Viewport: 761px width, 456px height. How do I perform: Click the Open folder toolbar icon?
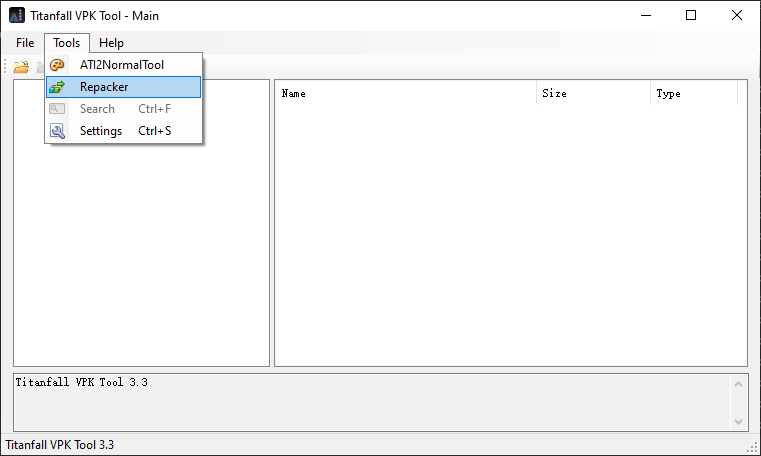point(21,67)
